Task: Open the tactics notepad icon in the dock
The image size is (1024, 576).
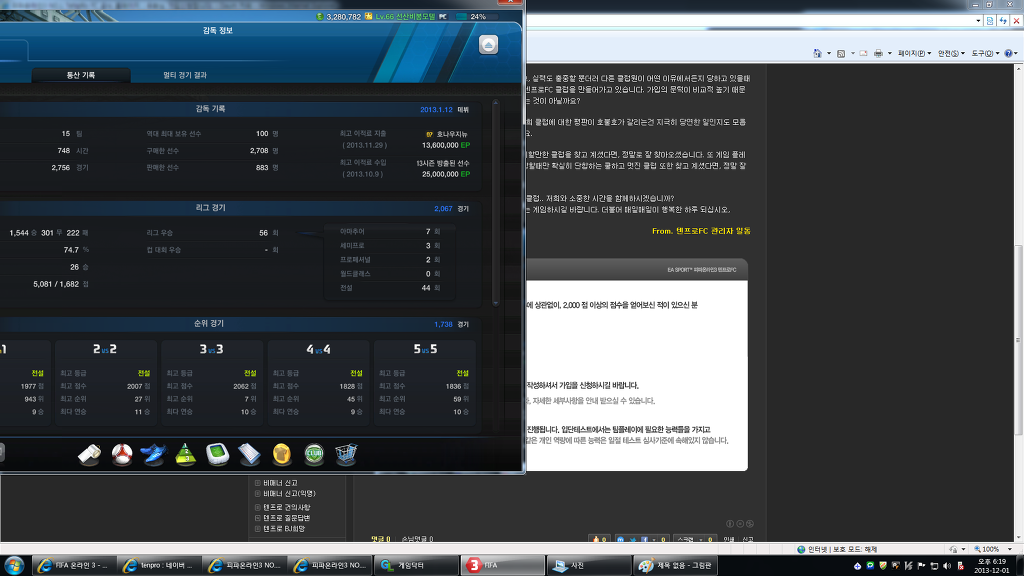Action: pos(249,454)
